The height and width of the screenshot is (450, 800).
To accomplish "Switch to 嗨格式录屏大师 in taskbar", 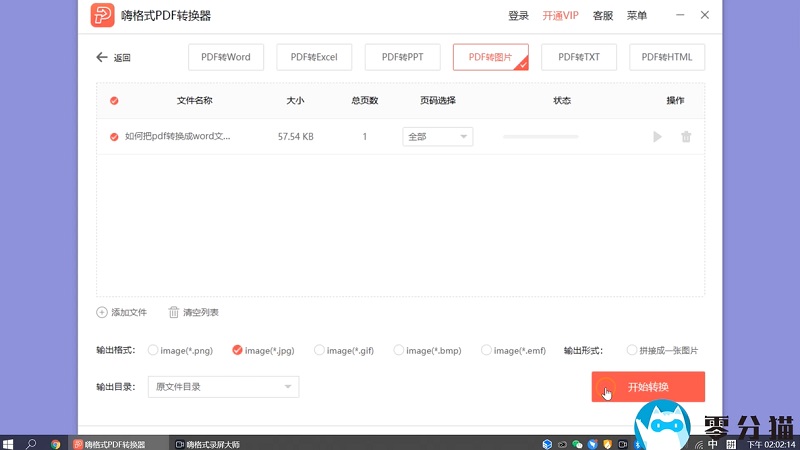I will (208, 444).
